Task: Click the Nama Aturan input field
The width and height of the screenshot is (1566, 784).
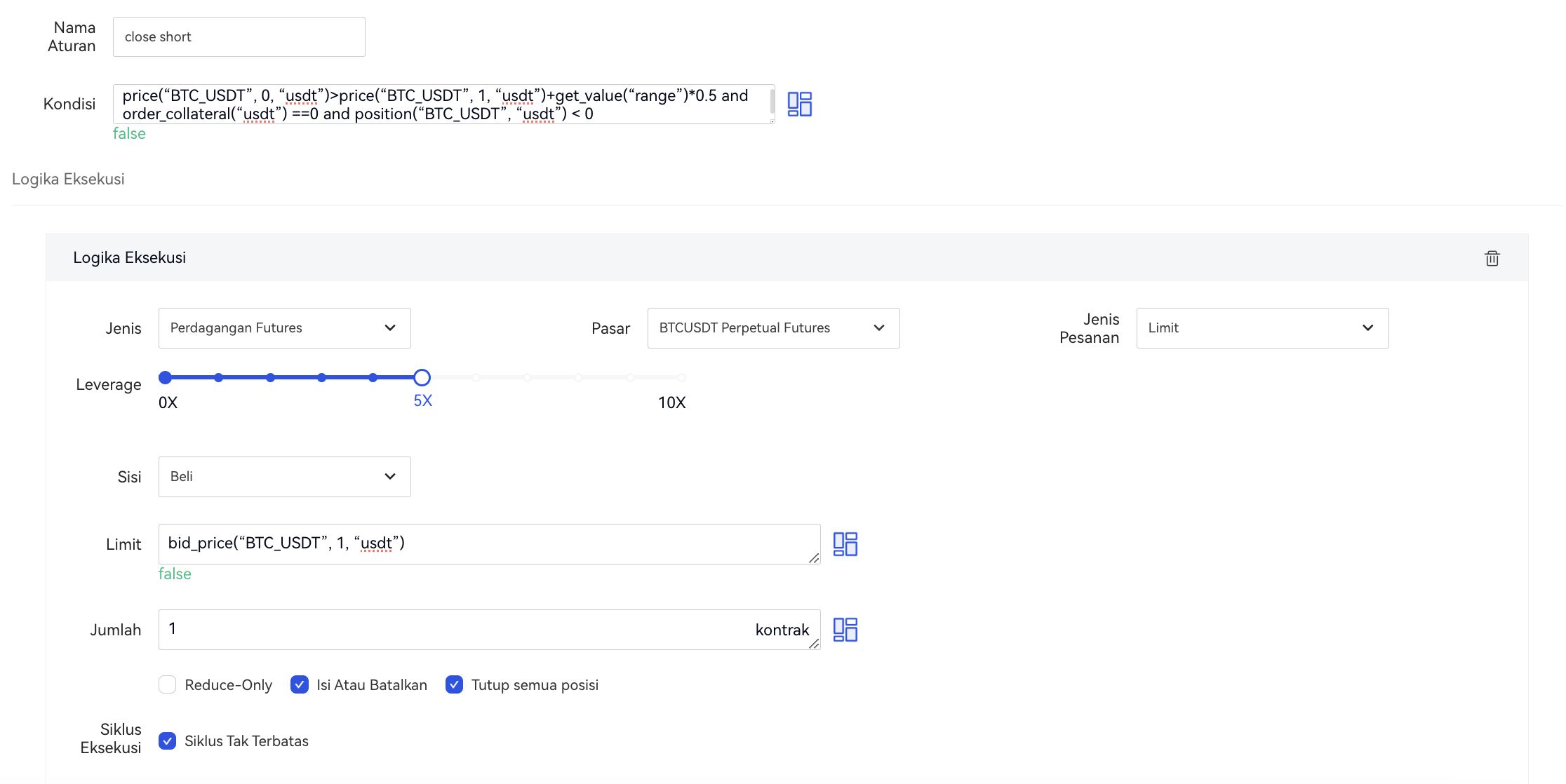Action: (239, 37)
